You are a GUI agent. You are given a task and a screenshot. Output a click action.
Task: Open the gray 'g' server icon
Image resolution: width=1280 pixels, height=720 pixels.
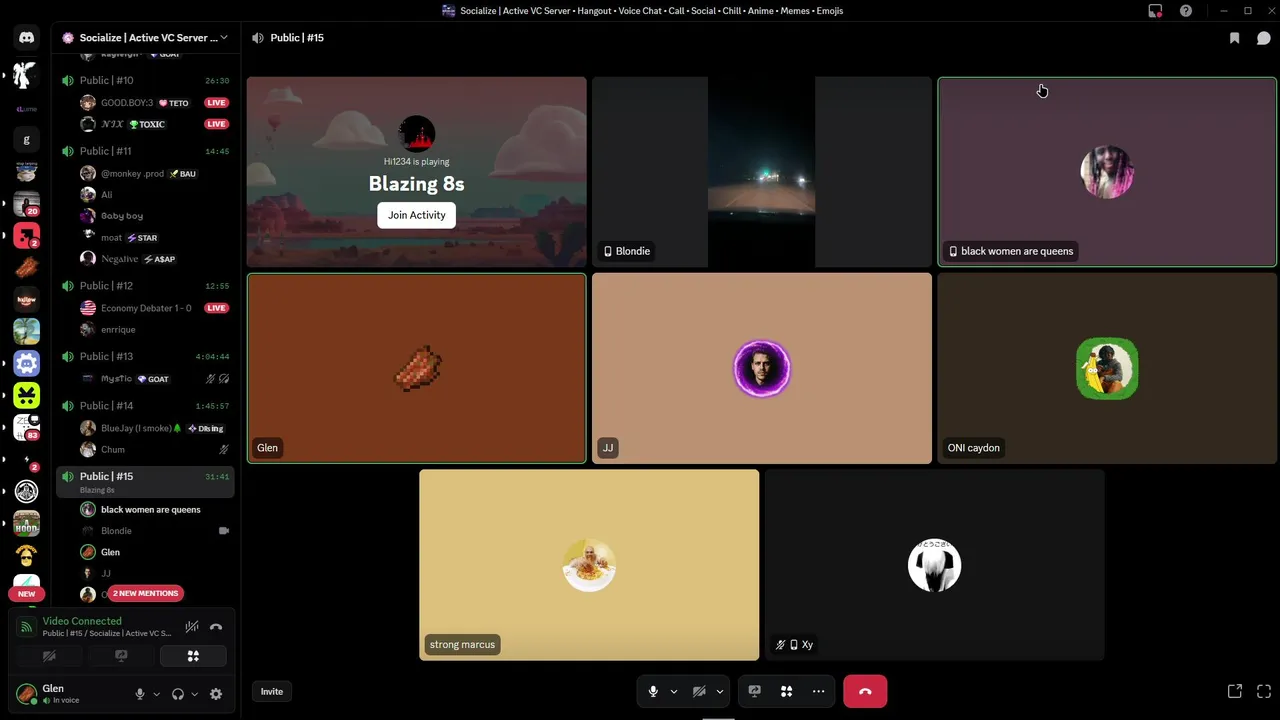coord(26,139)
